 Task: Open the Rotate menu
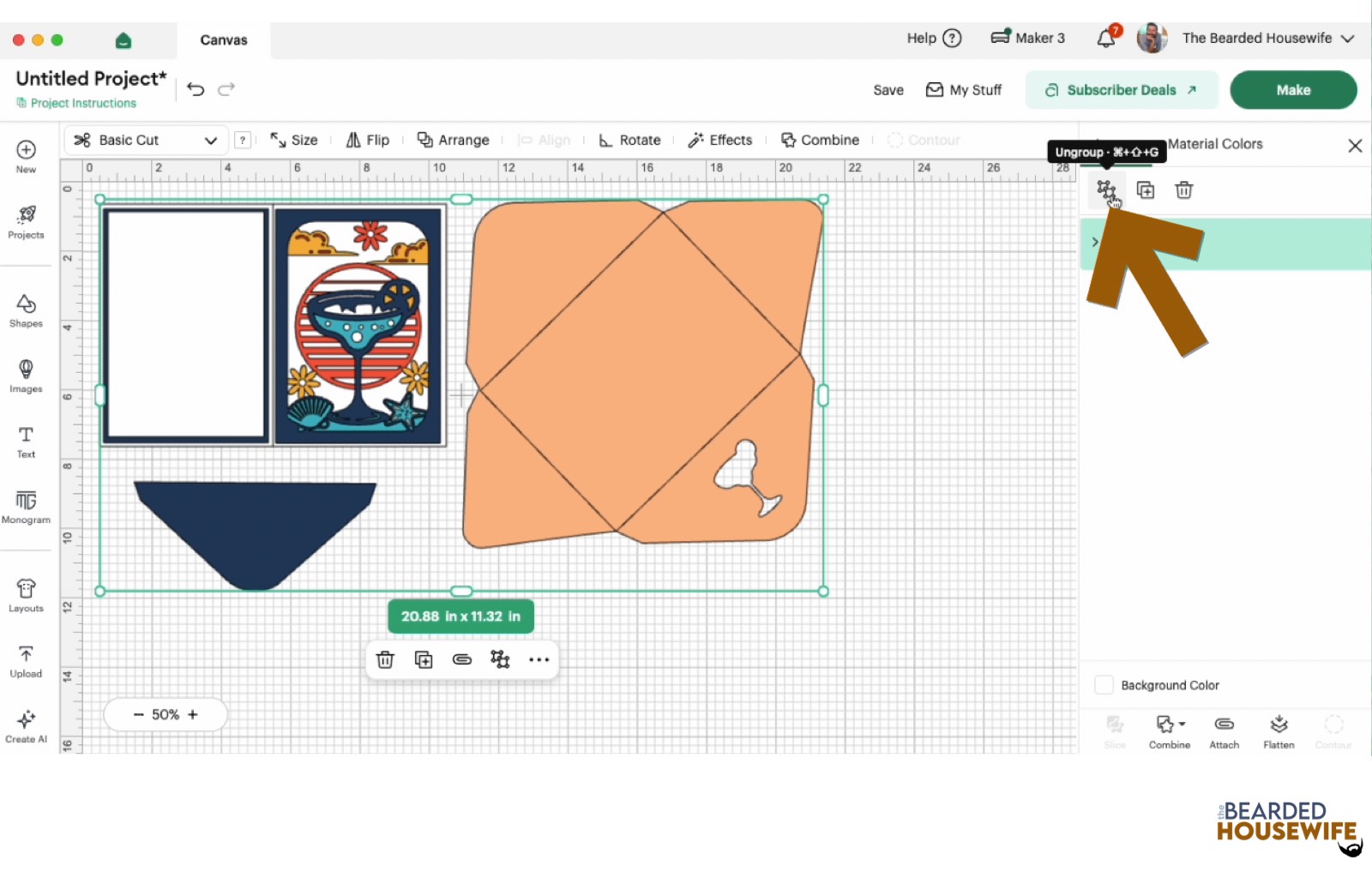pyautogui.click(x=629, y=140)
